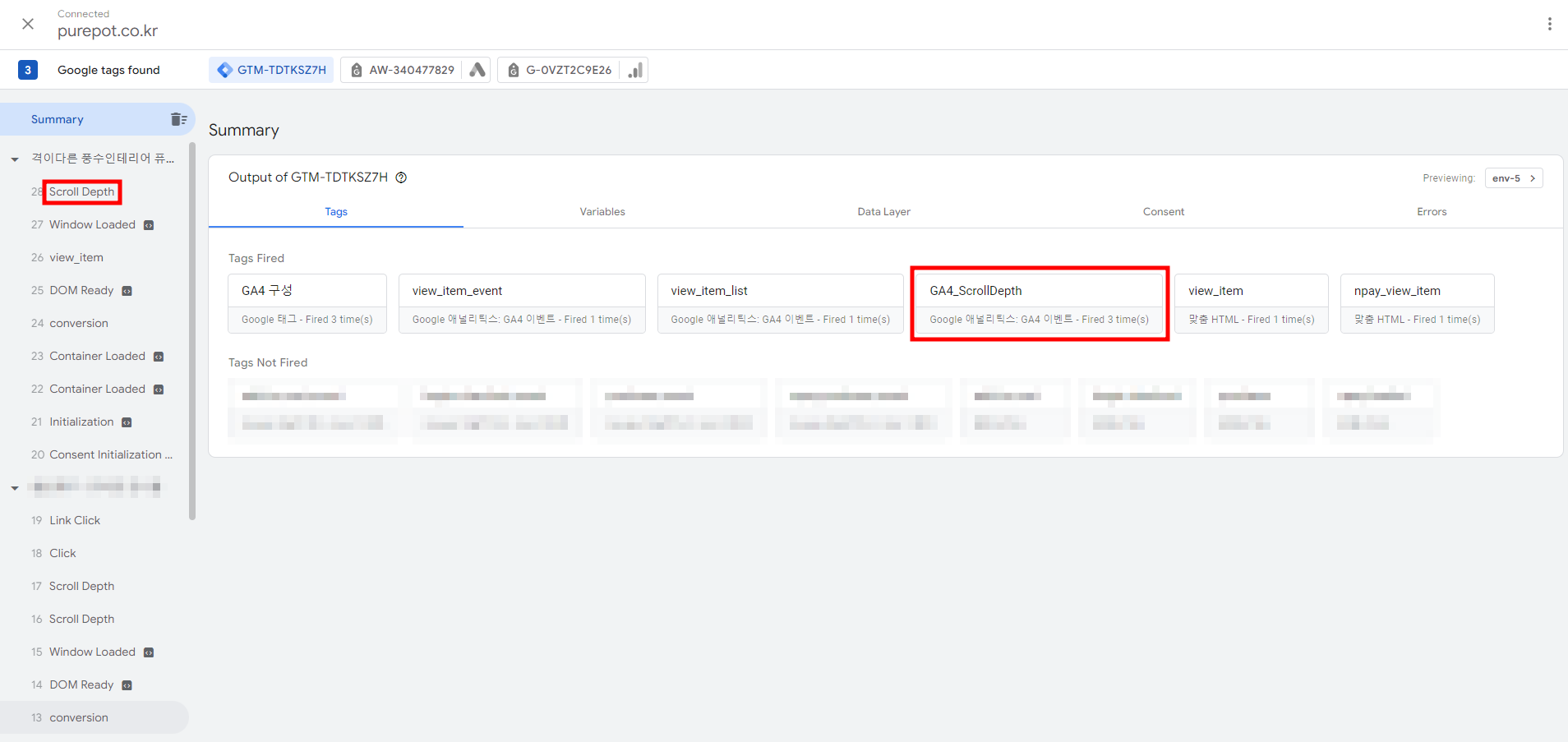Click the Analytics bar chart icon

(635, 70)
